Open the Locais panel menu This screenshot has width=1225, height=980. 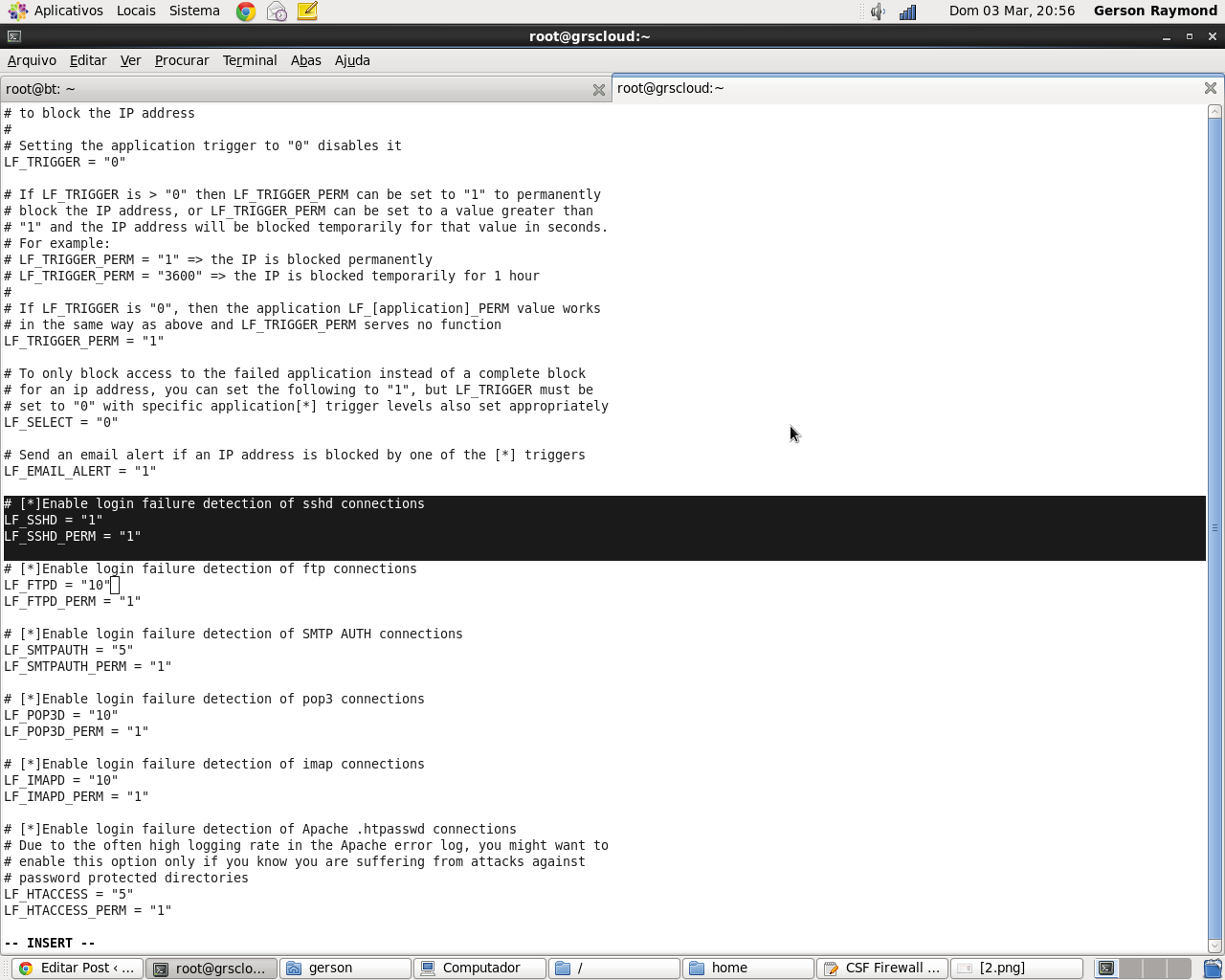click(x=136, y=11)
